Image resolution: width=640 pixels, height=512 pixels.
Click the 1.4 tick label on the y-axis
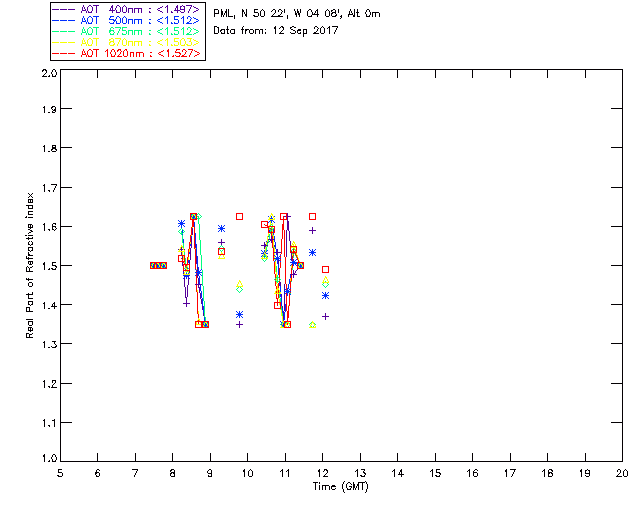[x=49, y=305]
